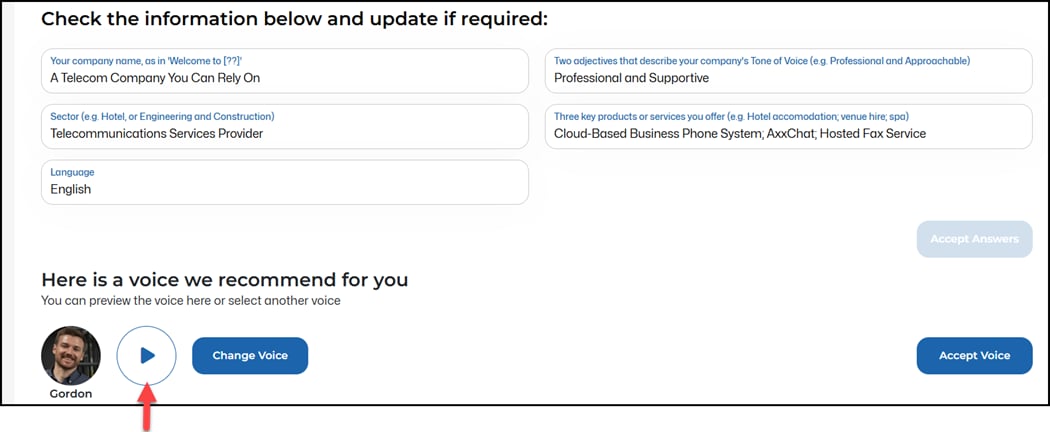Click the Accept Answers button

click(x=974, y=239)
